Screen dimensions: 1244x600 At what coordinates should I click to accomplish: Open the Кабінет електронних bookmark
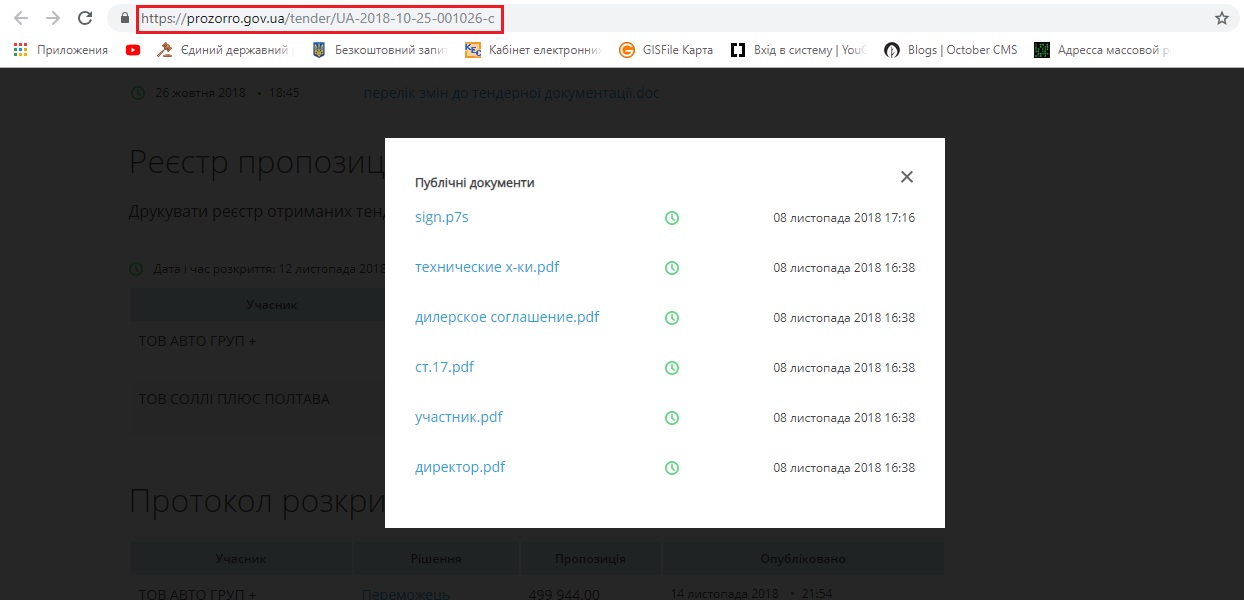click(x=532, y=50)
